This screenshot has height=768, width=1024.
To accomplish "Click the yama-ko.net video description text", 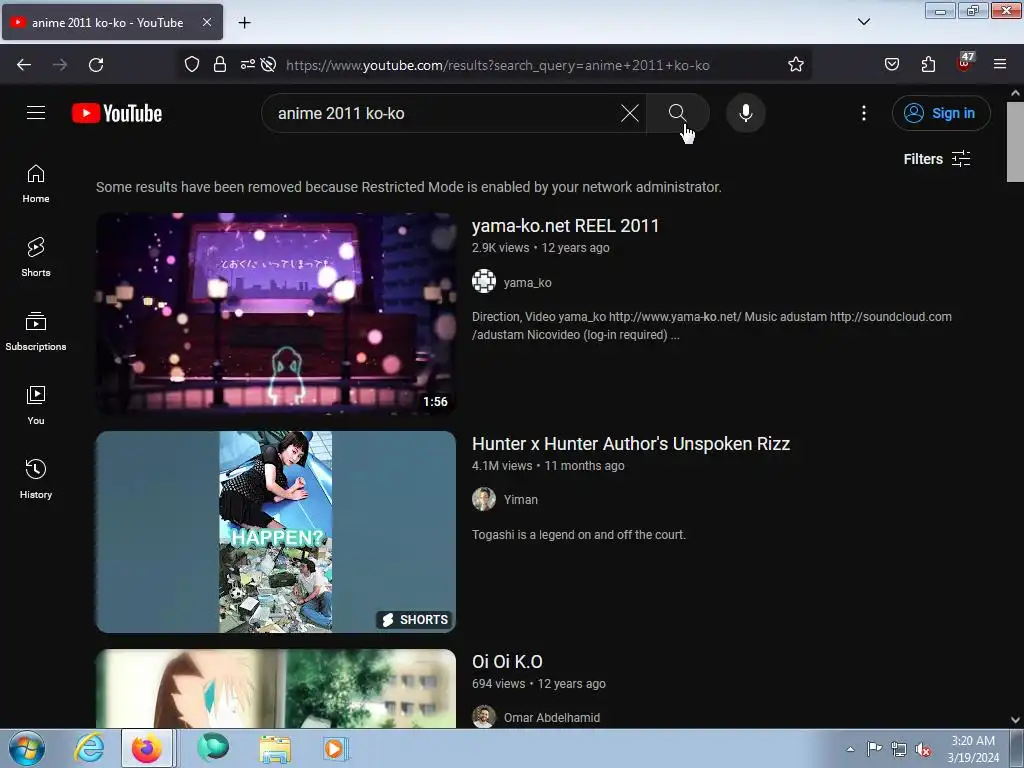I will tap(712, 326).
